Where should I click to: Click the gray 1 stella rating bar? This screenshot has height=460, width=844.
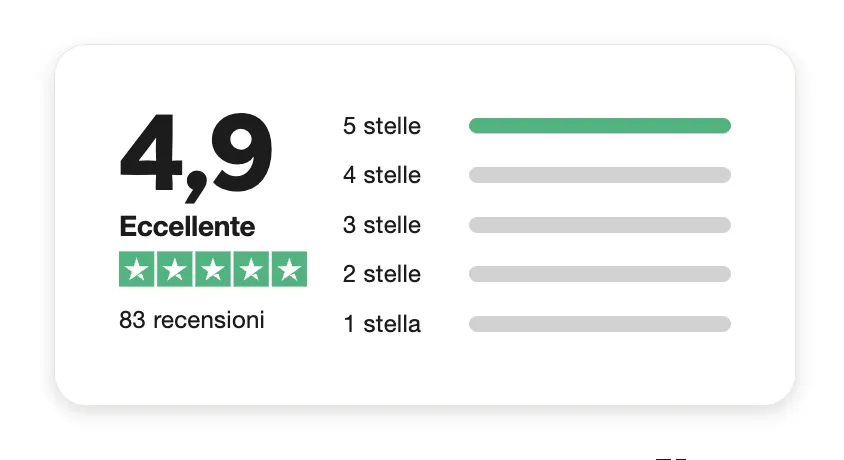coord(600,324)
